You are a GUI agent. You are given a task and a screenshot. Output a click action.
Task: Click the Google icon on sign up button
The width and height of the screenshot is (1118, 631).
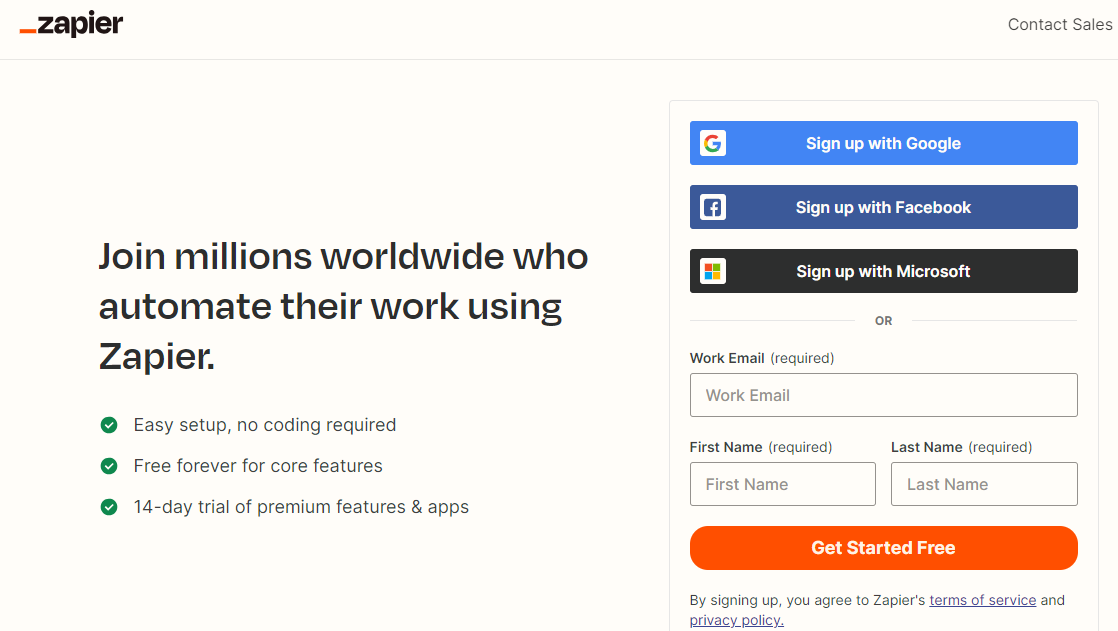(712, 143)
